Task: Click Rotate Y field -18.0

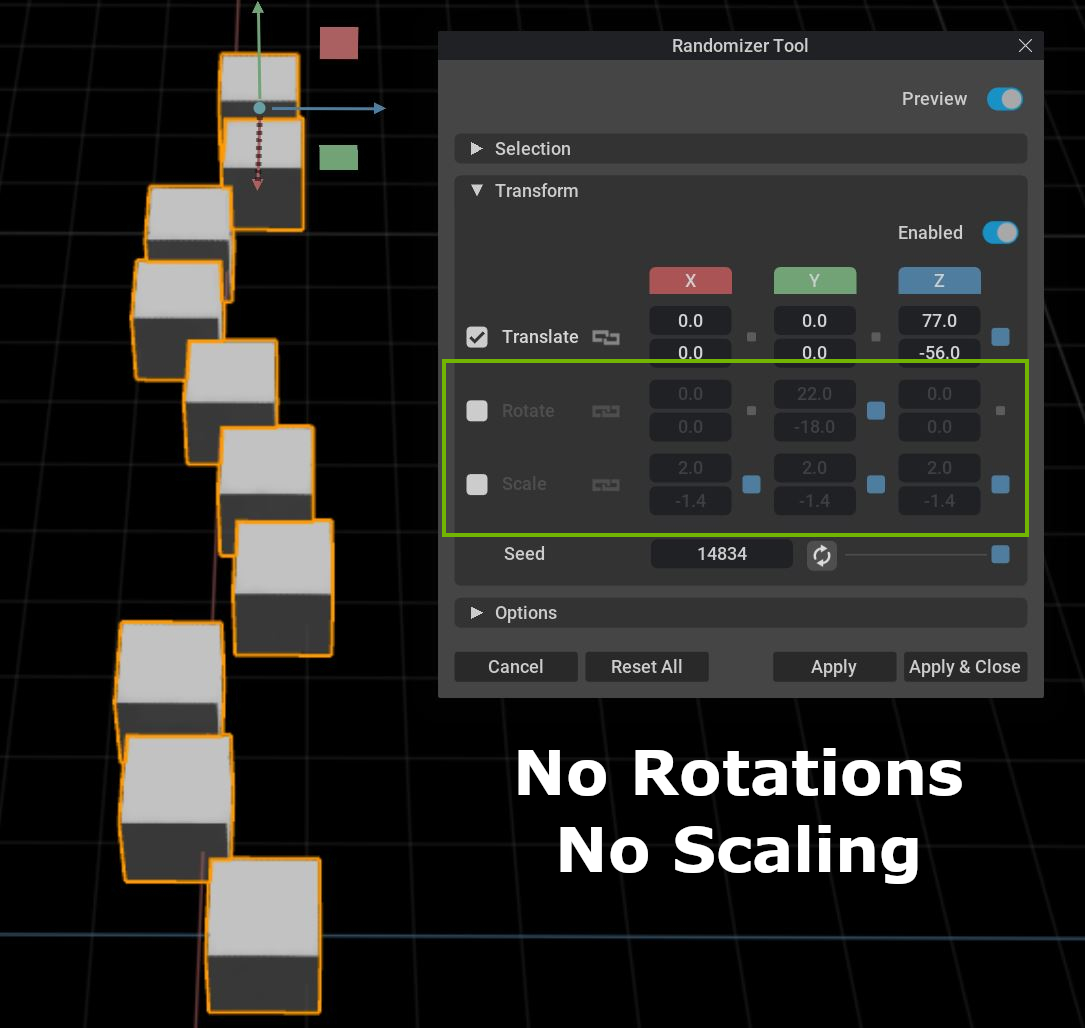Action: [x=814, y=427]
